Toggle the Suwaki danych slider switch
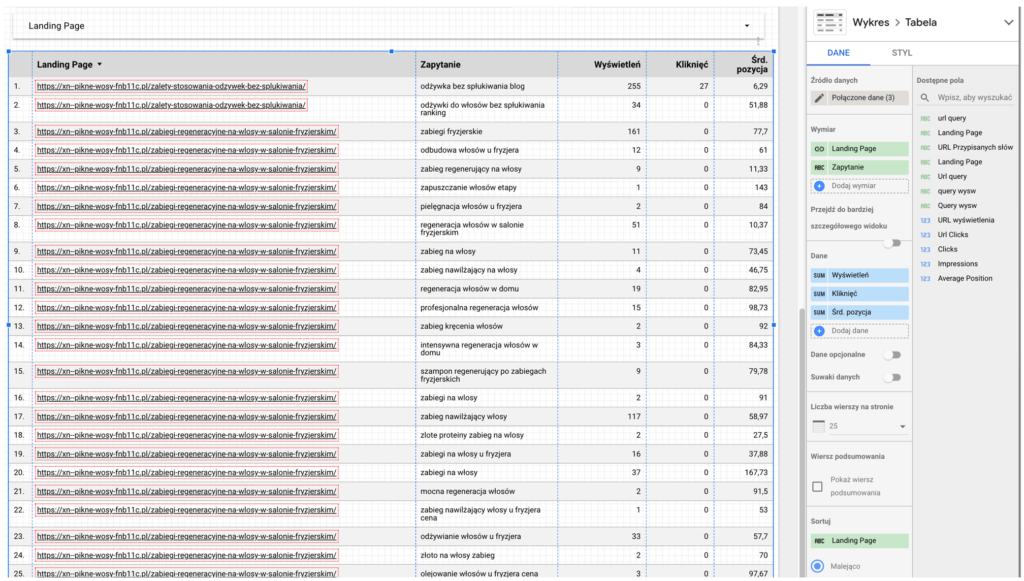This screenshot has height=581, width=1024. pyautogui.click(x=890, y=377)
